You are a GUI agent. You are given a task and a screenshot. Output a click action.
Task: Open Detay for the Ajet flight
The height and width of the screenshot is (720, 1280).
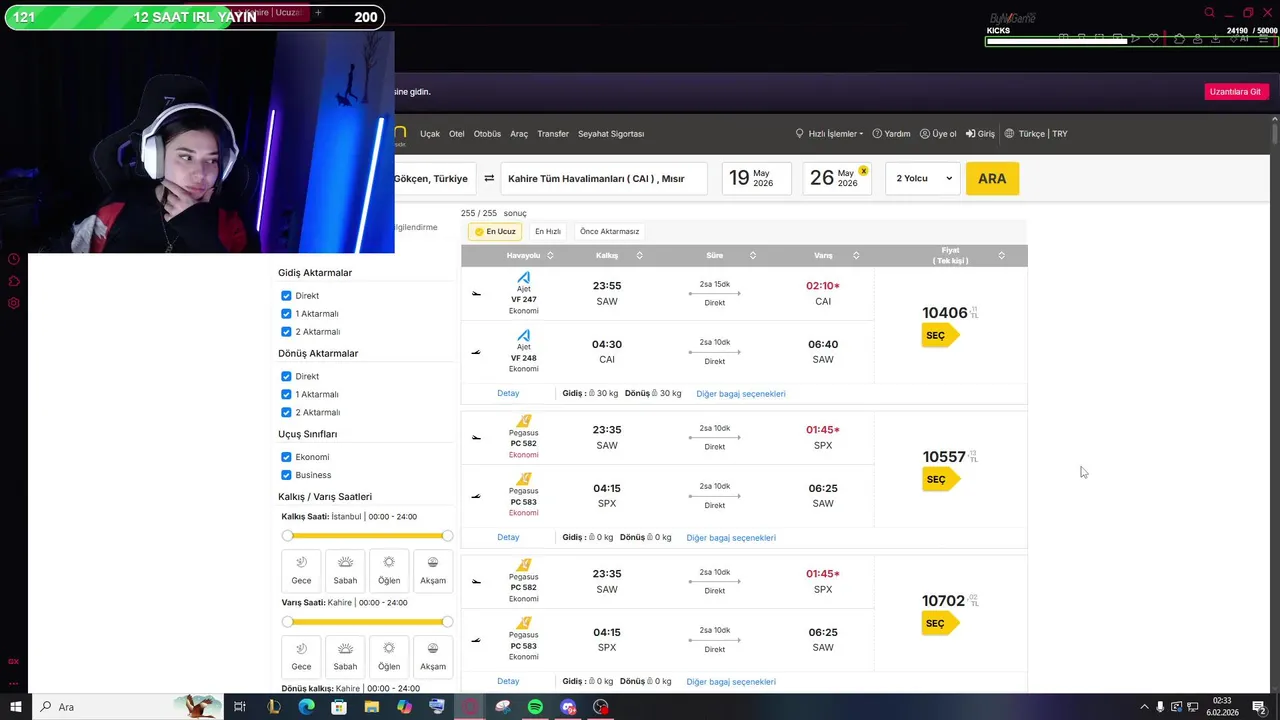508,393
